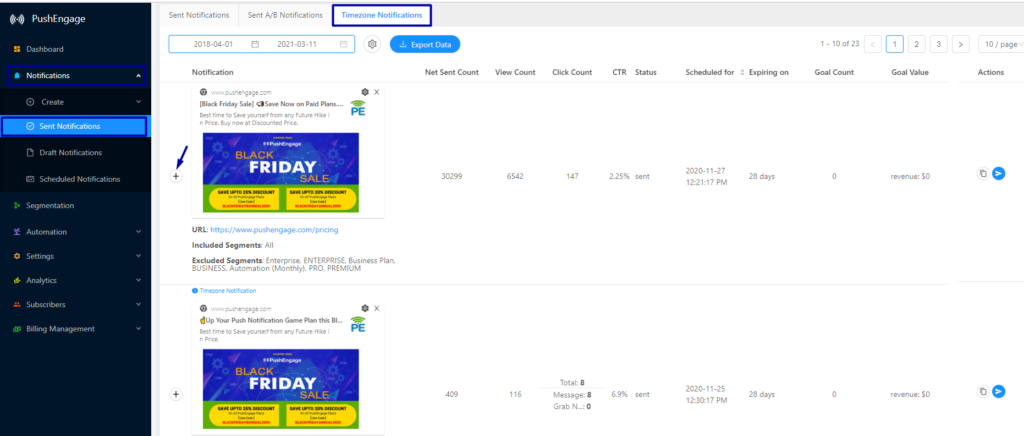The width and height of the screenshot is (1024, 436).
Task: Open the first Black Friday Sale banner image
Action: [281, 172]
